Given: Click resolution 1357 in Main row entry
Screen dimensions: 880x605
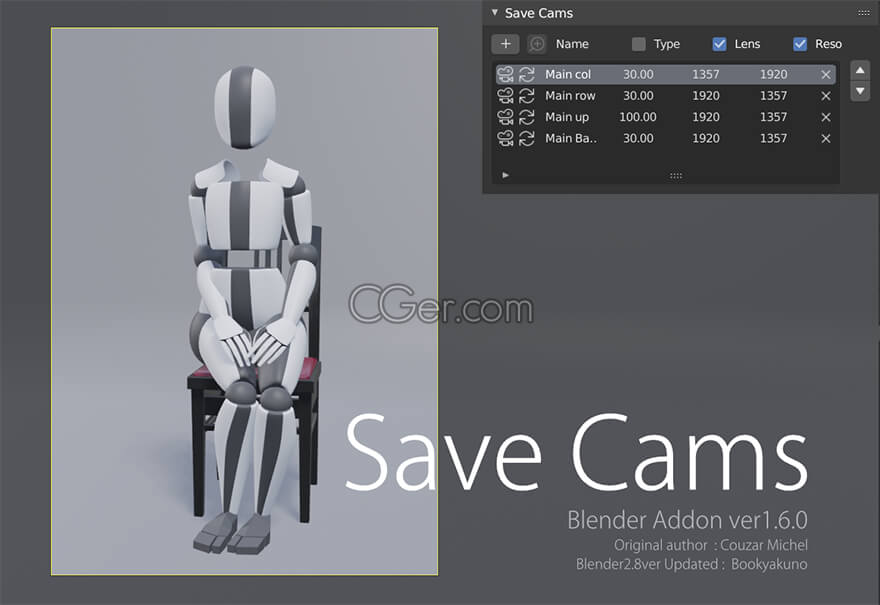Looking at the screenshot, I should 773,95.
